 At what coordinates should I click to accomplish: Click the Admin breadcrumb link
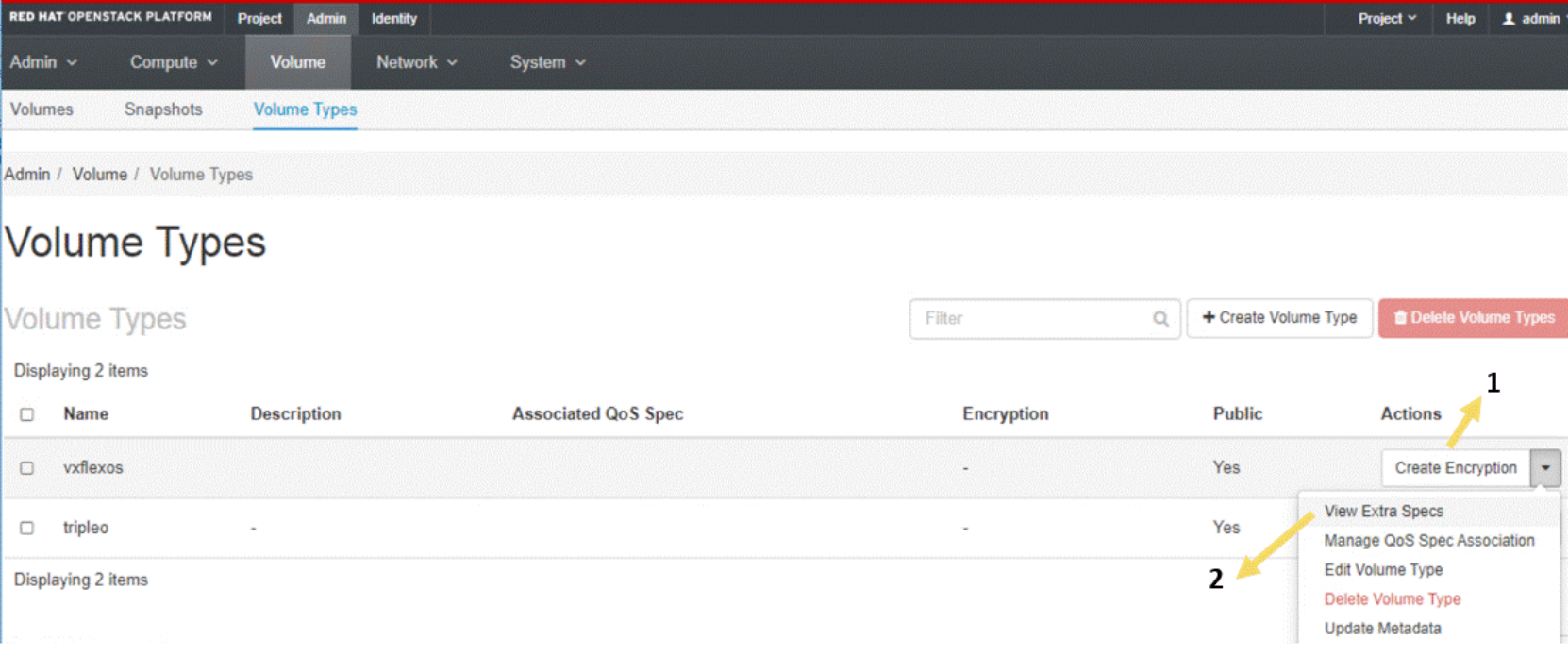pyautogui.click(x=27, y=175)
